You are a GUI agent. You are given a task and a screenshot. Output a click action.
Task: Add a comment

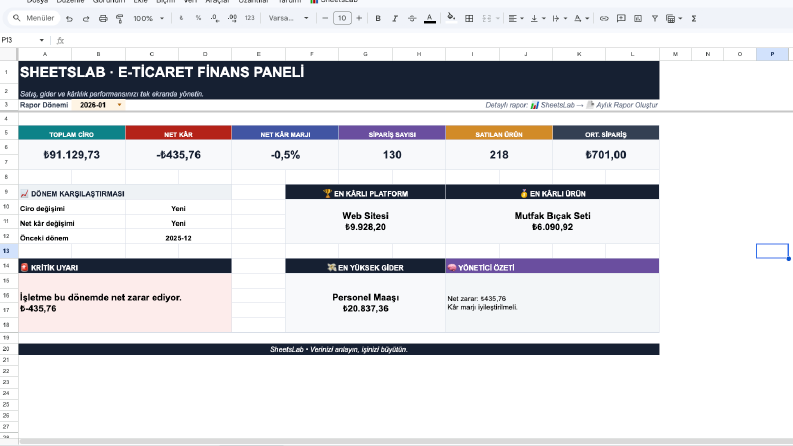(x=621, y=18)
